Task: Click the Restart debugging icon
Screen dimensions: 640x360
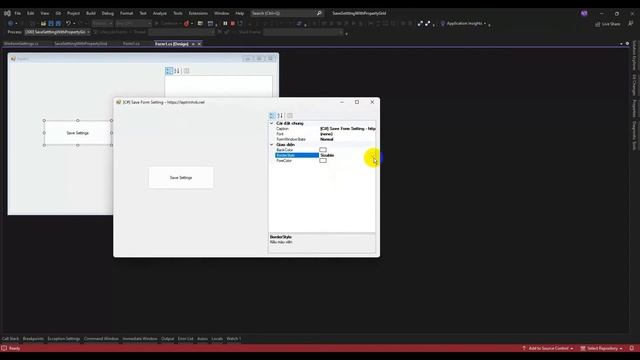Action: 240,24
